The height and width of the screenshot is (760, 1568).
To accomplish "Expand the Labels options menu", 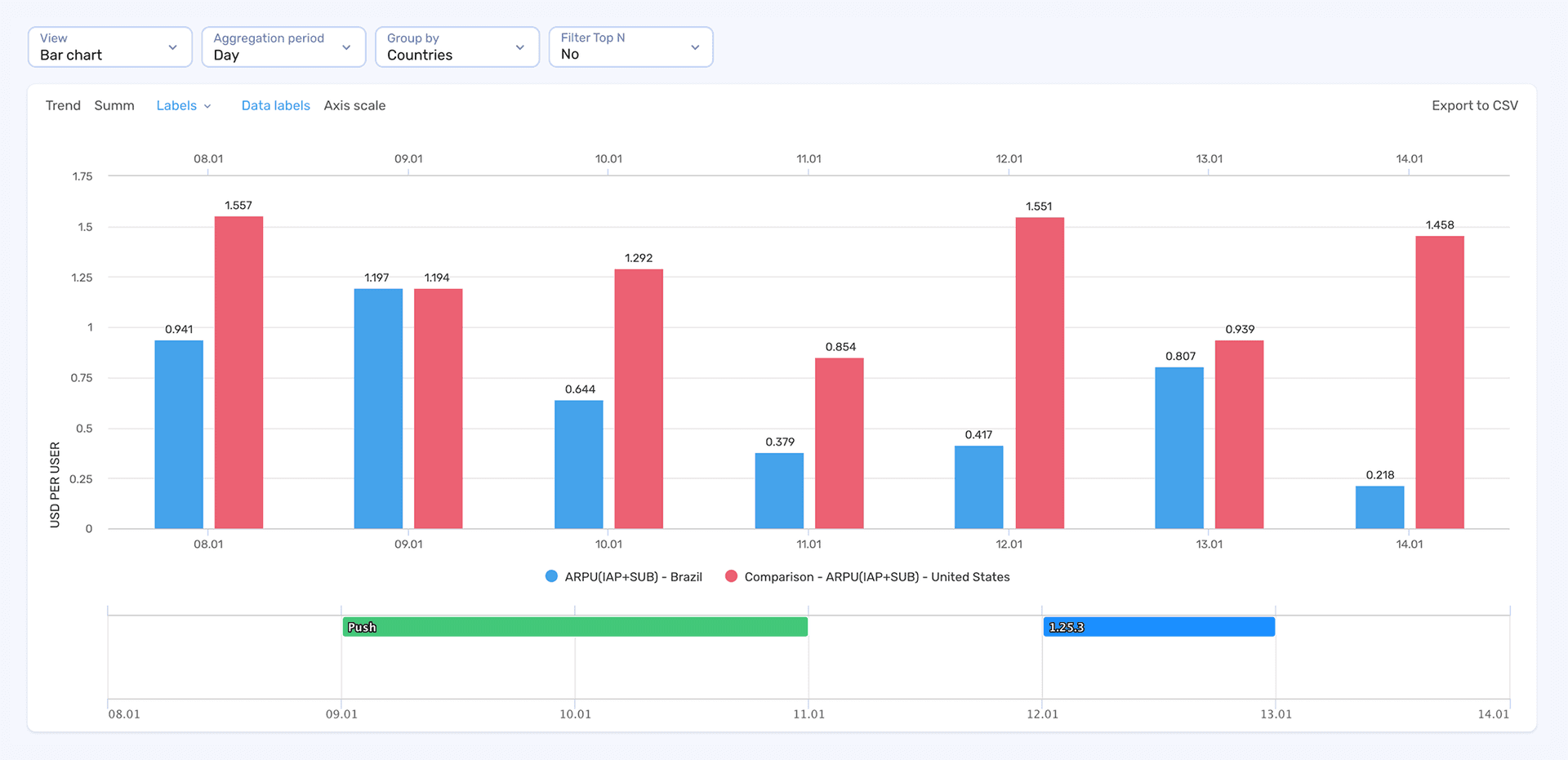I will point(183,105).
